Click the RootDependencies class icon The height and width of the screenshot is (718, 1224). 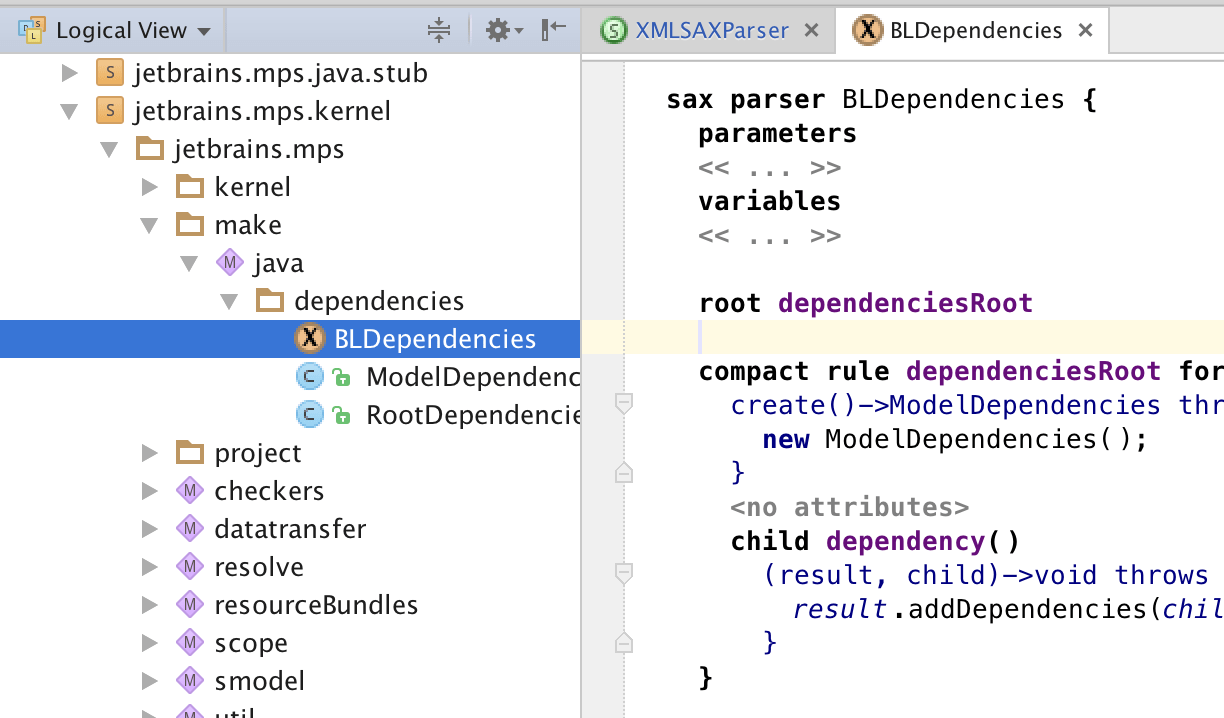[310, 415]
